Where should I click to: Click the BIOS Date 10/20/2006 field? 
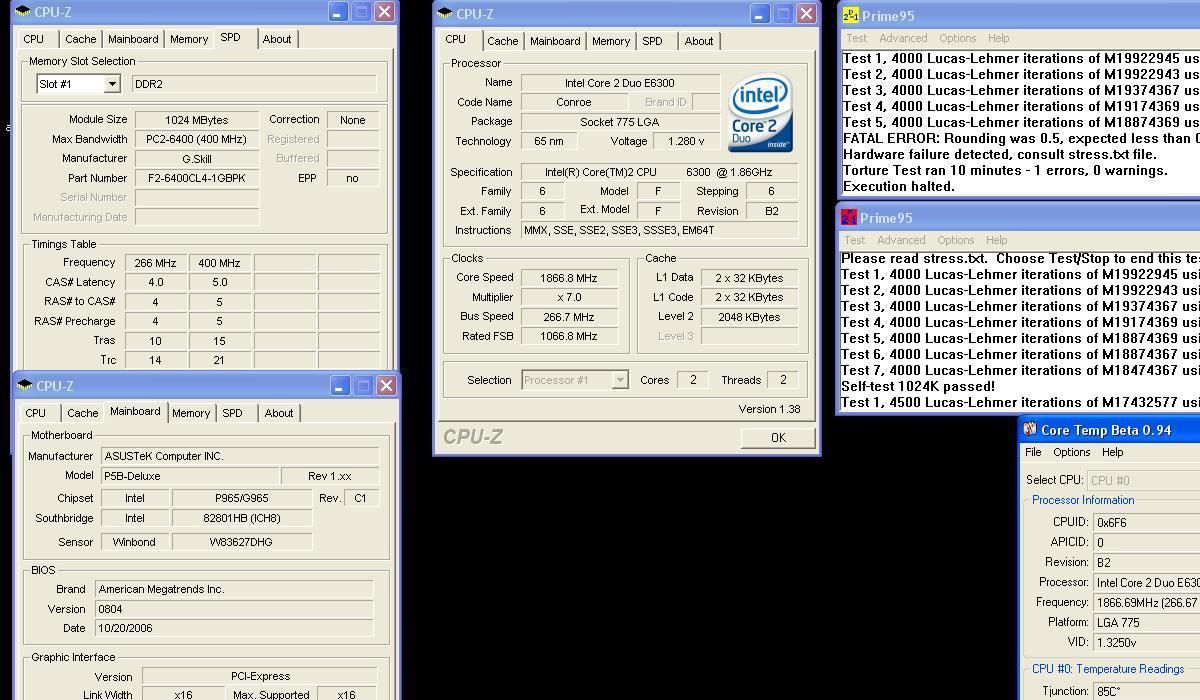[x=234, y=629]
